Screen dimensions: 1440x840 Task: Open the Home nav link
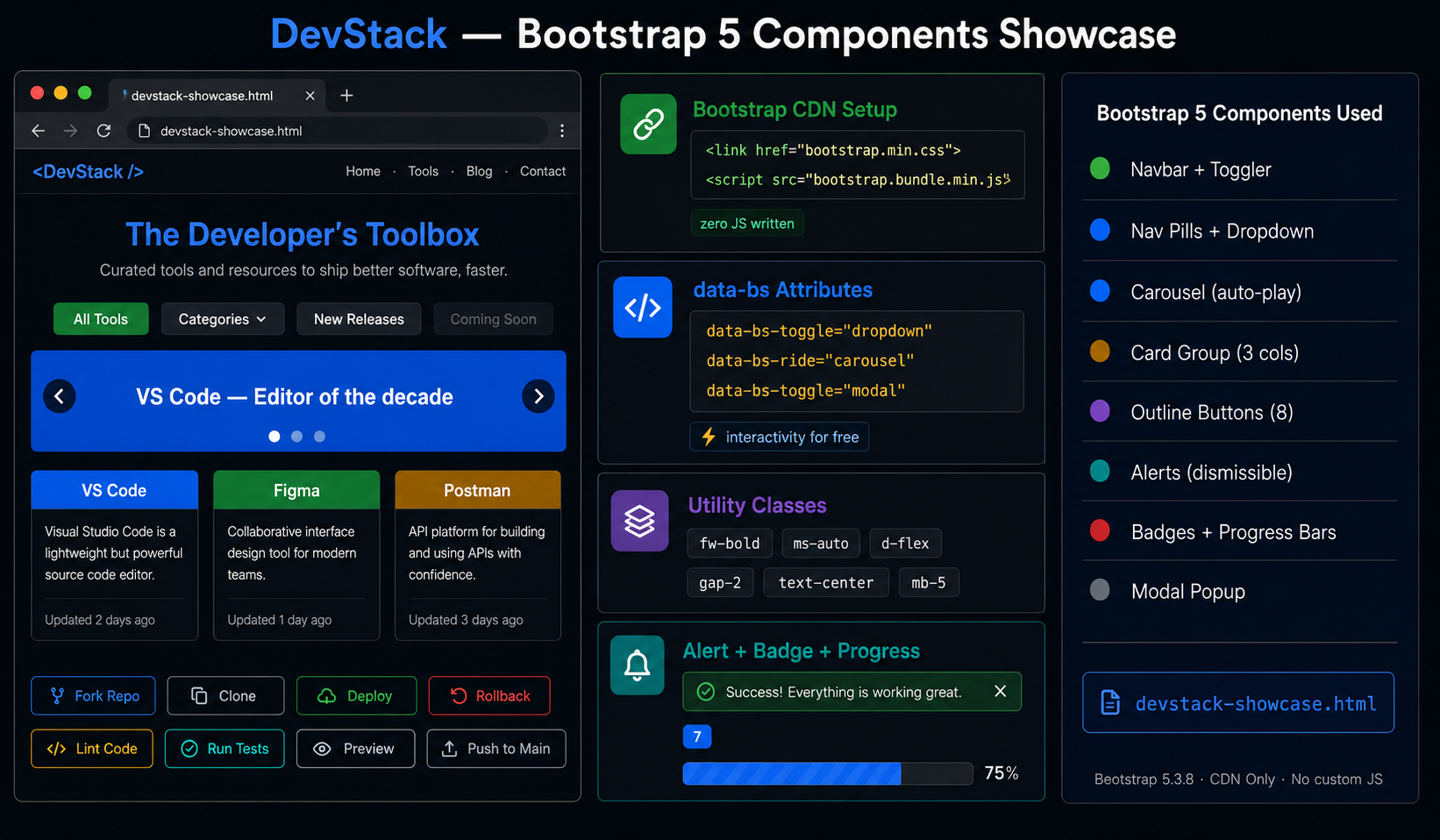pos(363,171)
